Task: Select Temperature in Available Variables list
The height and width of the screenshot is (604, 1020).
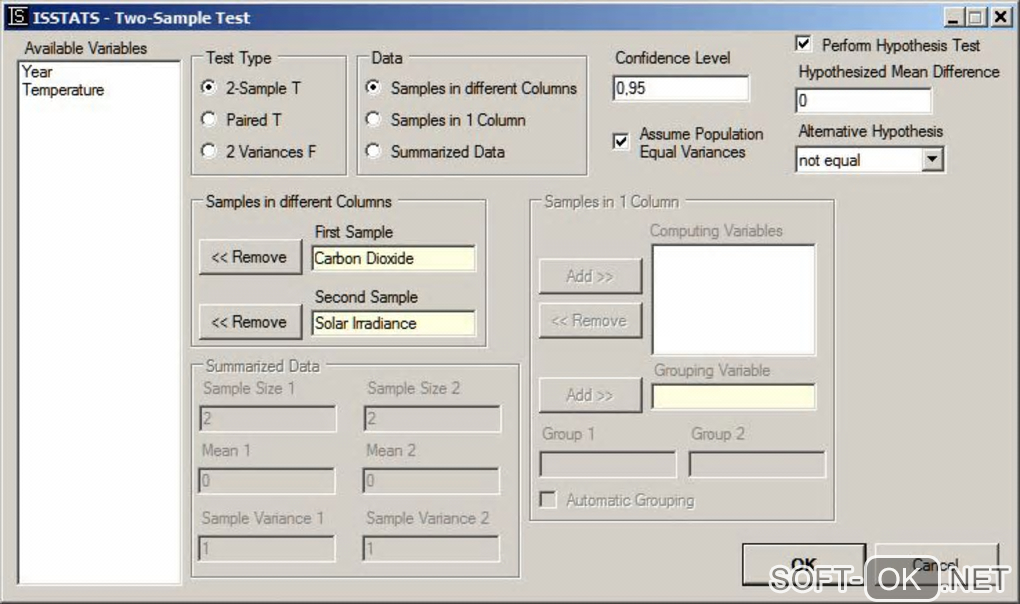Action: click(x=63, y=90)
